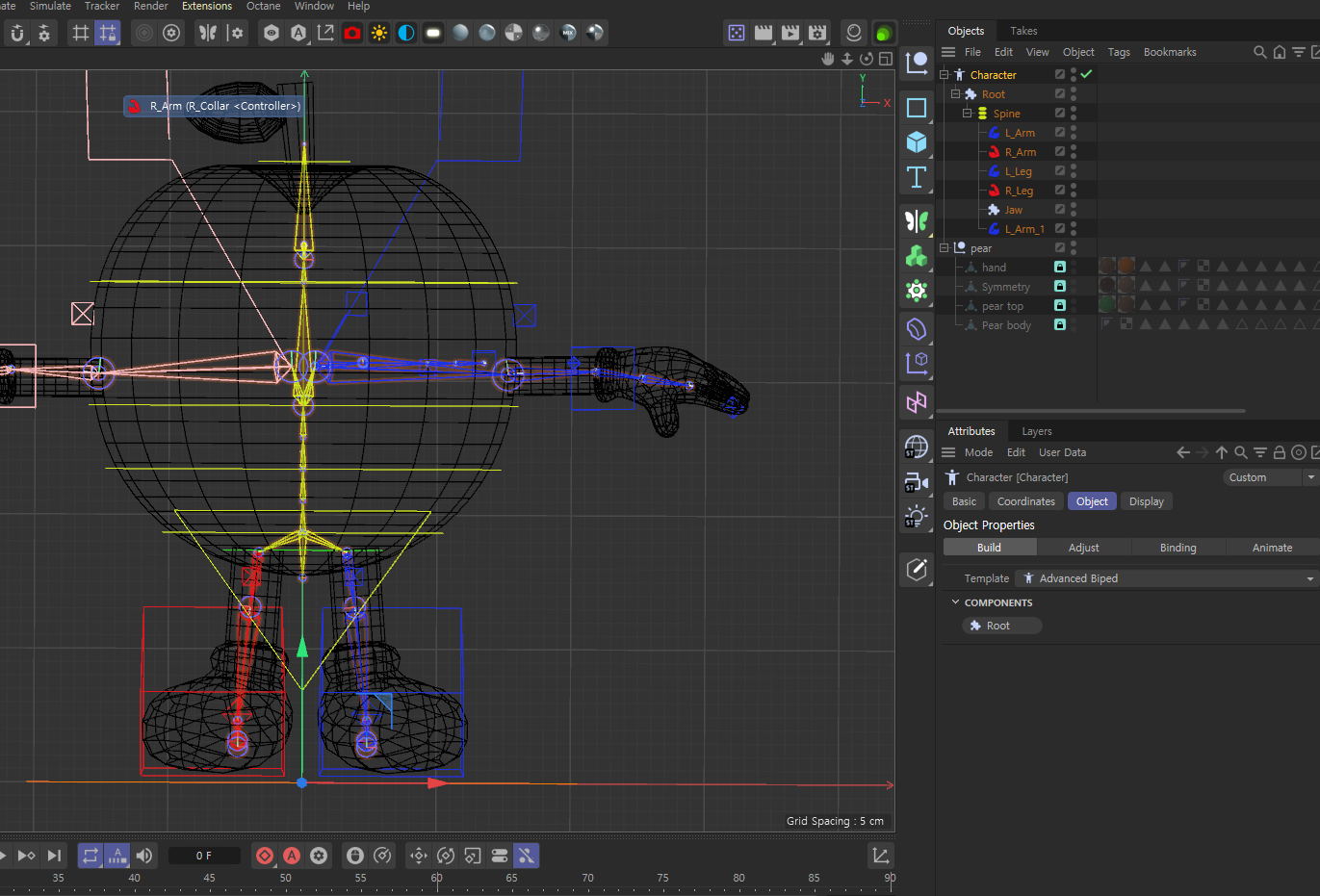Toggle the layer lock on Pear body object
1320x896 pixels.
pyautogui.click(x=1060, y=324)
